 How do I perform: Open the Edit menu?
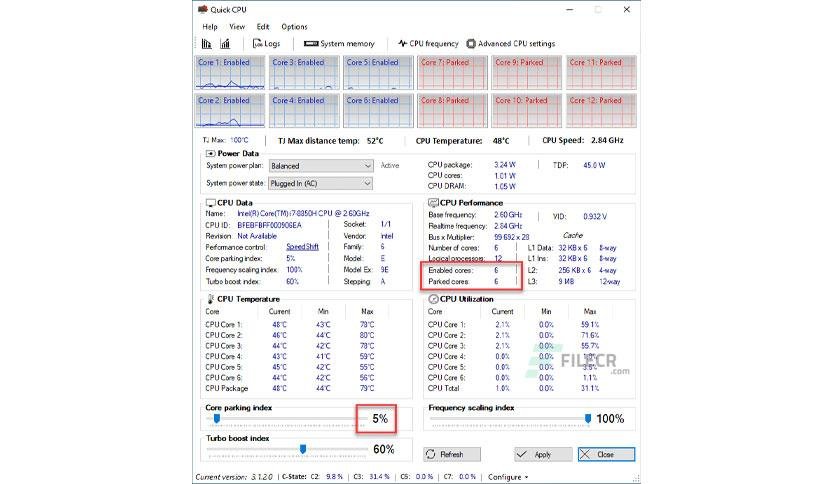[x=263, y=27]
